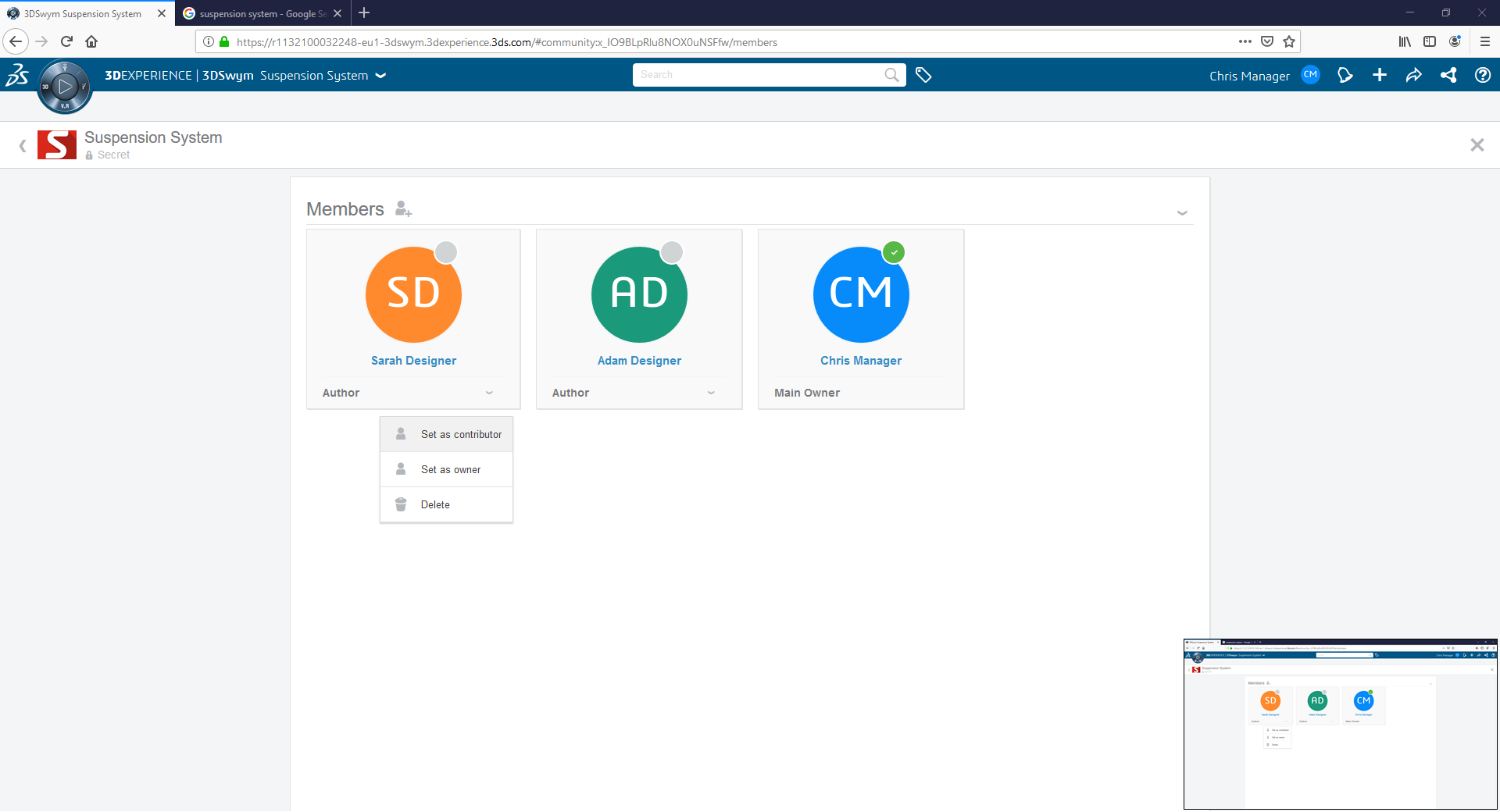Click the notifications tag icon near CM avatar
This screenshot has width=1500, height=812.
tap(1345, 75)
